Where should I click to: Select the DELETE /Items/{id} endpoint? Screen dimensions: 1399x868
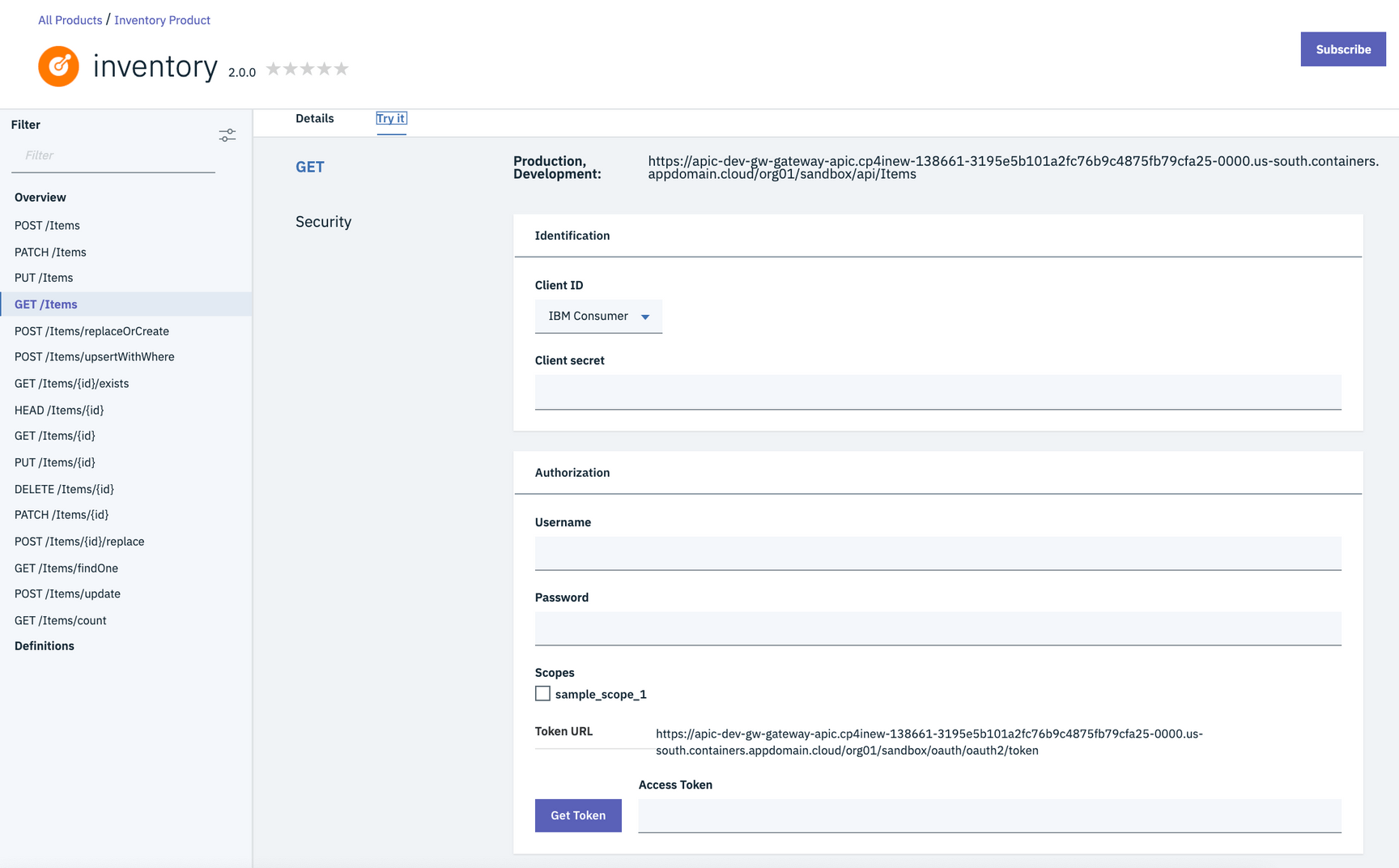tap(64, 489)
